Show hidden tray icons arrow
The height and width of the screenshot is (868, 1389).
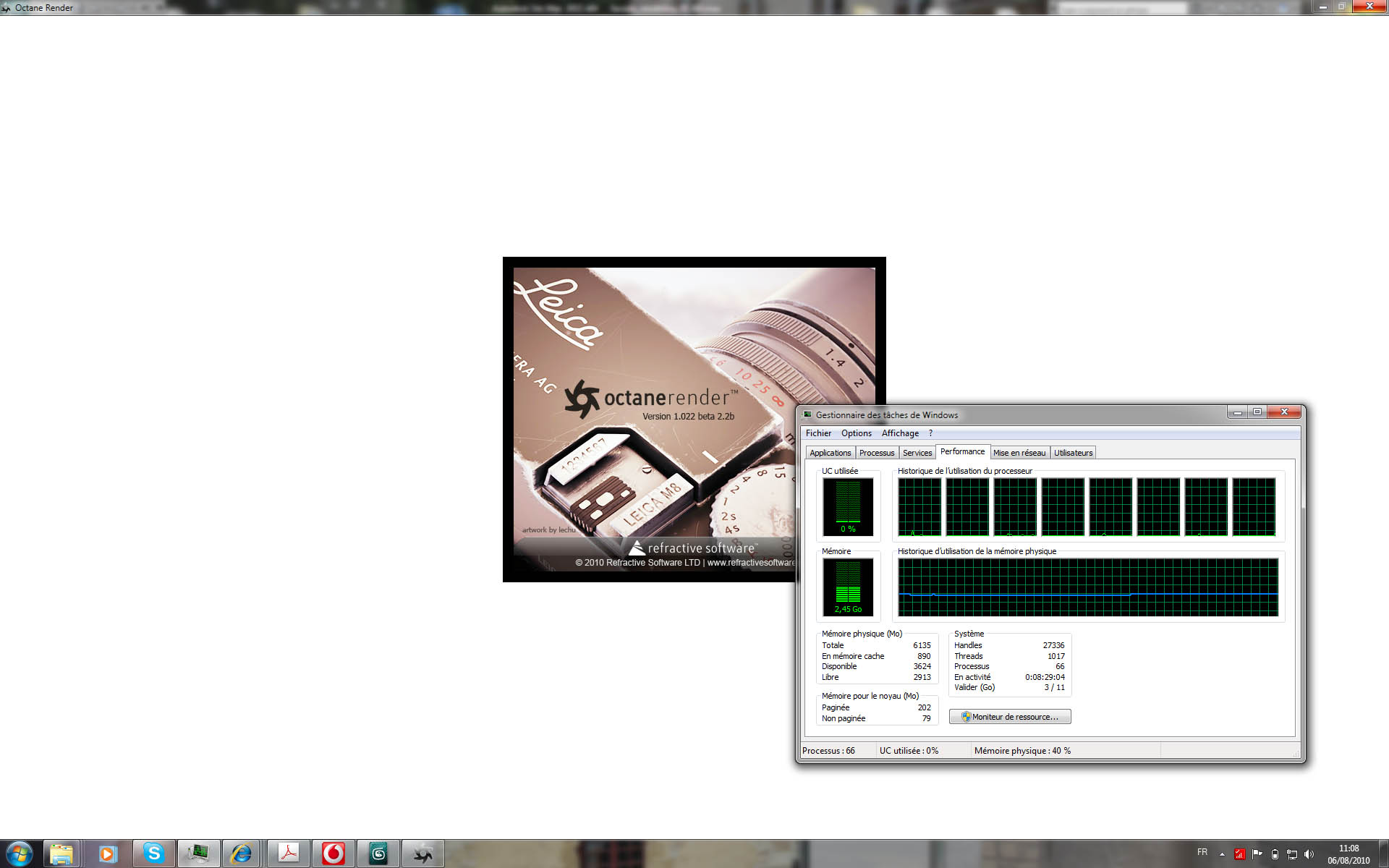(x=1222, y=854)
